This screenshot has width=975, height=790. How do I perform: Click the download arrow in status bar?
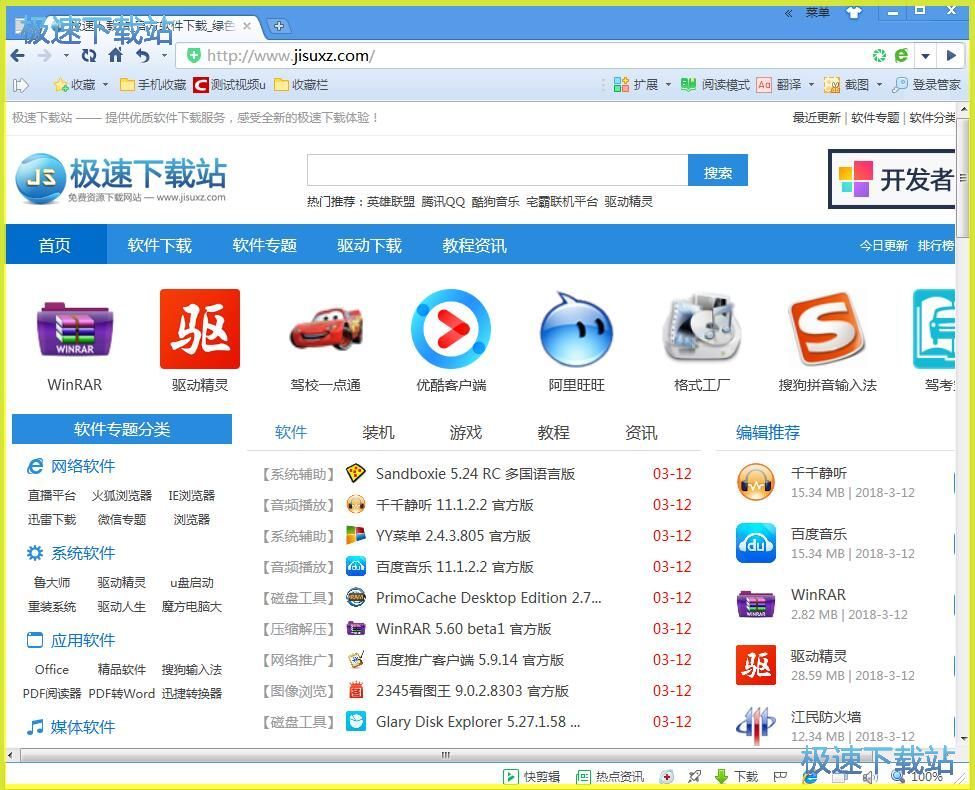coord(722,776)
